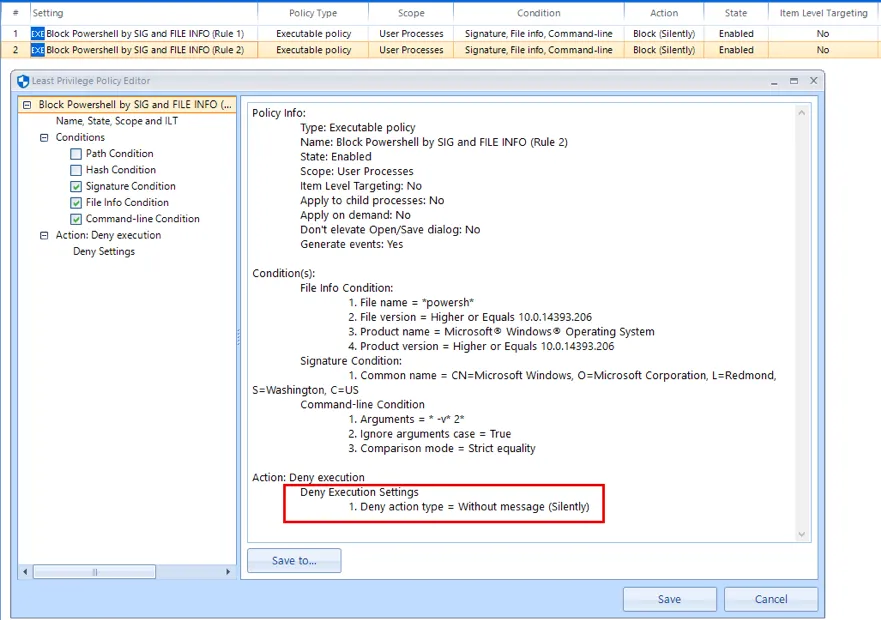The height and width of the screenshot is (620, 881).
Task: Enable the Path Condition checkbox
Action: [x=76, y=154]
